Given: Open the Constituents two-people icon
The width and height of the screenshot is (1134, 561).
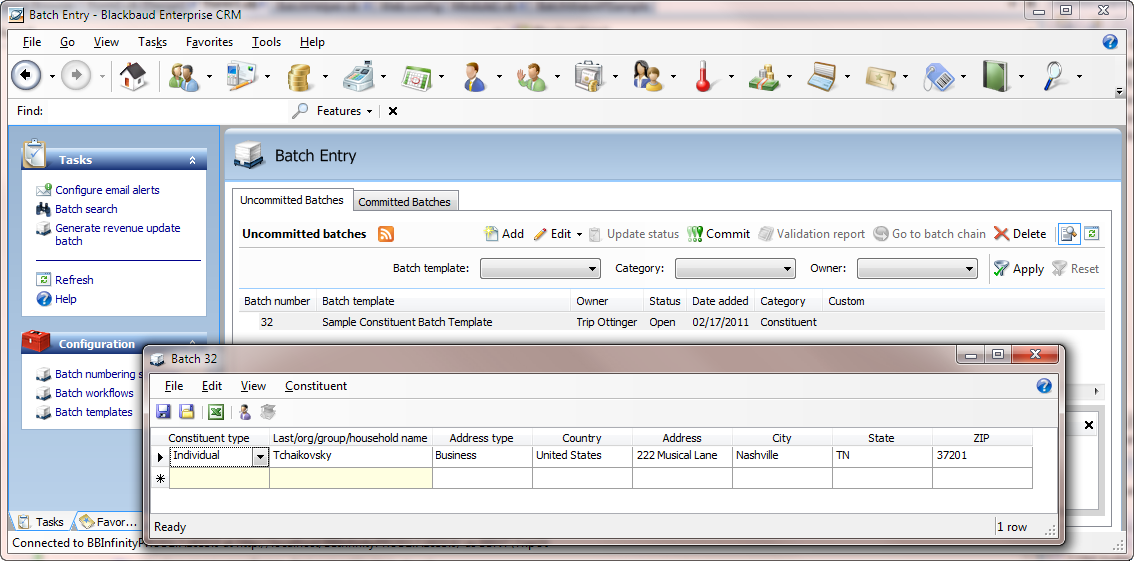Looking at the screenshot, I should [184, 75].
